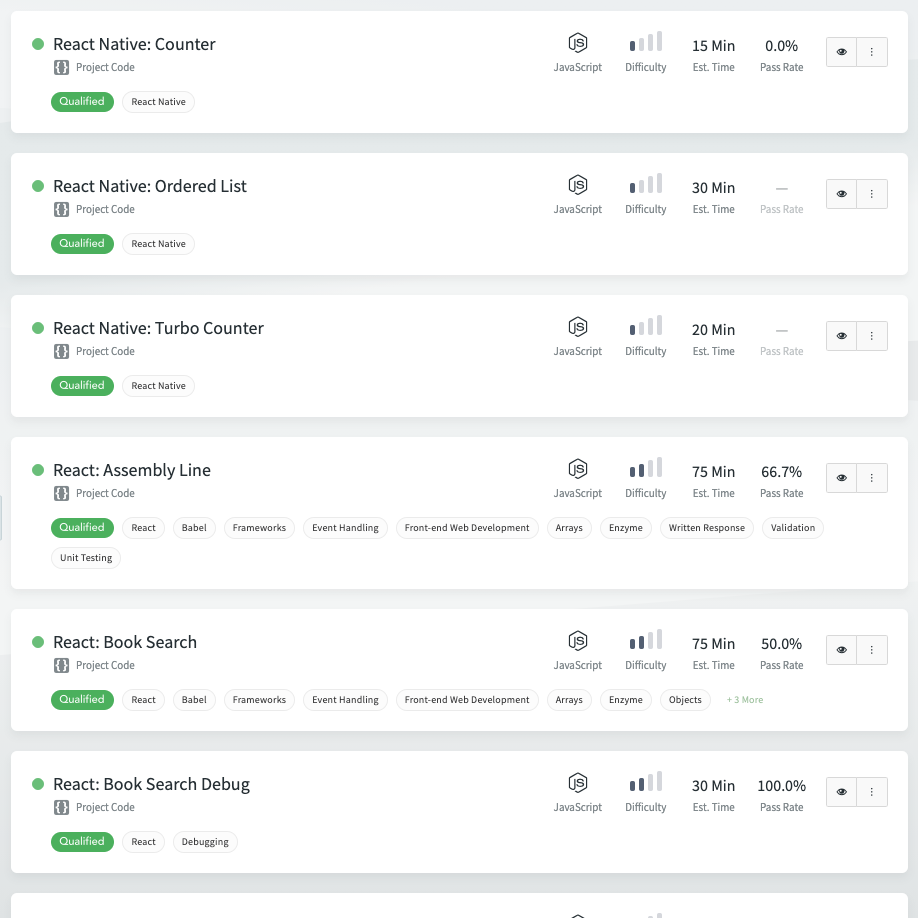Select Enzyme tag on React: Book Search
The width and height of the screenshot is (918, 918).
pos(625,700)
